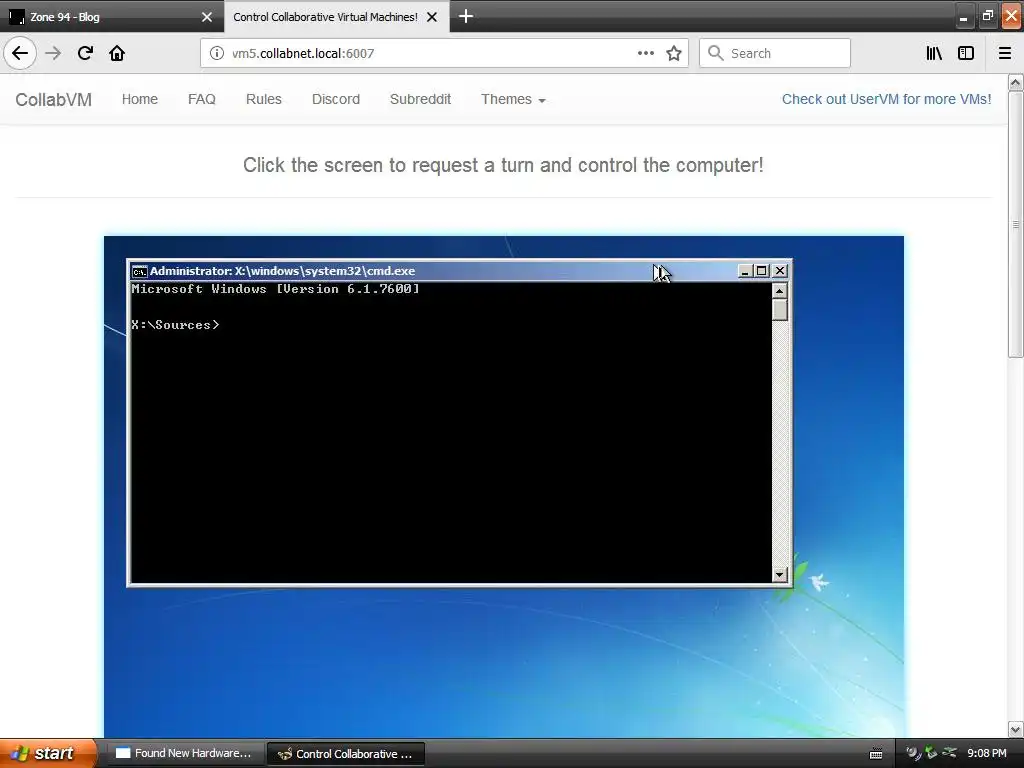
Task: Expand the Themes dropdown
Action: pyautogui.click(x=513, y=99)
